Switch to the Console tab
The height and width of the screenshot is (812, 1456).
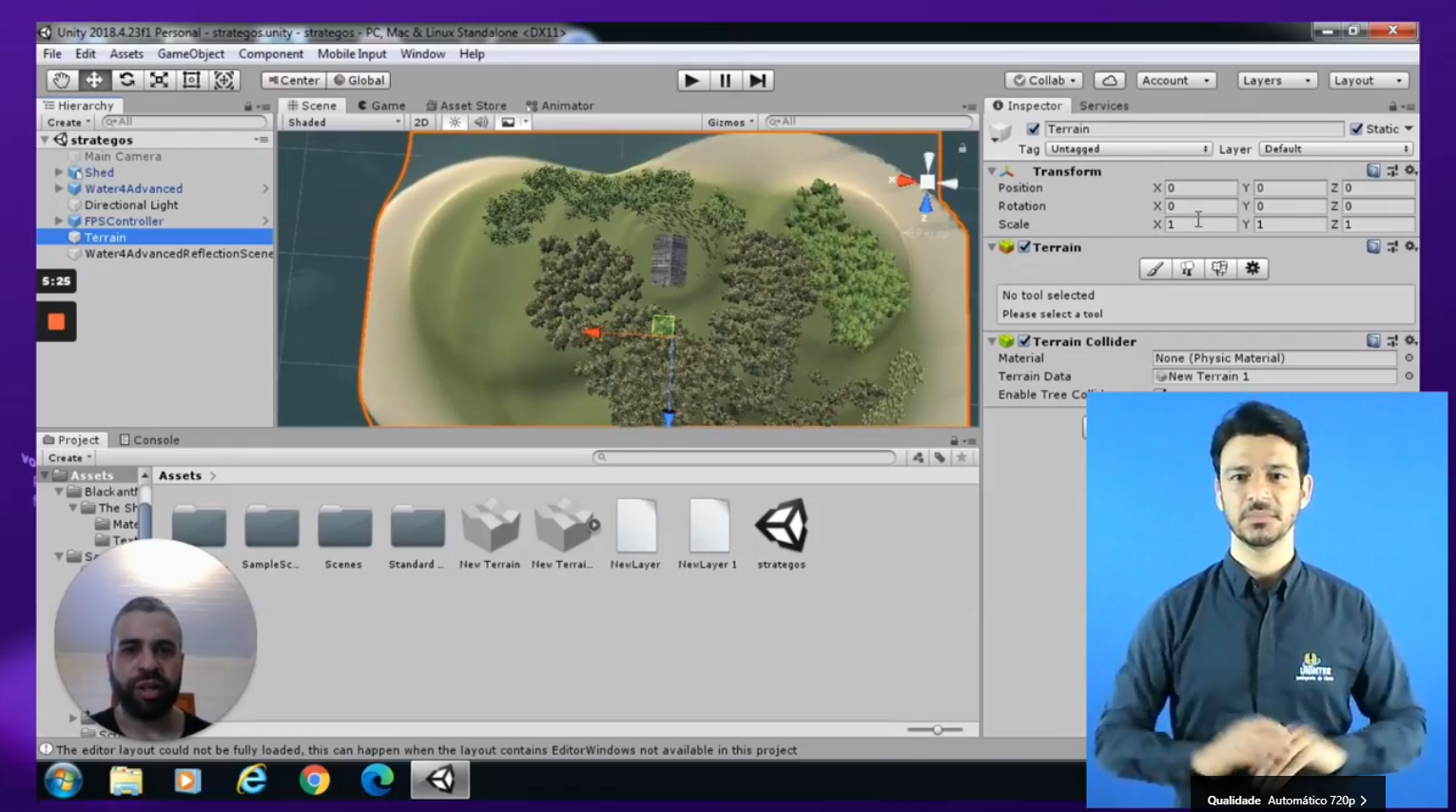(149, 440)
